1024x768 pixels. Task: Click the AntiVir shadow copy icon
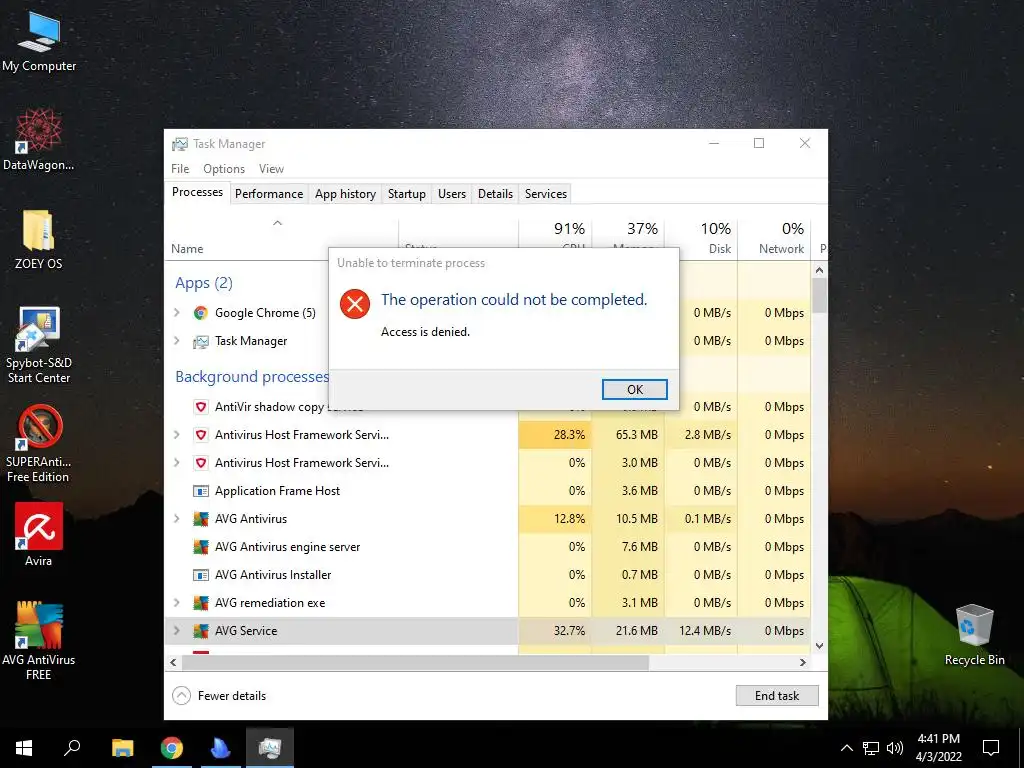click(x=200, y=407)
